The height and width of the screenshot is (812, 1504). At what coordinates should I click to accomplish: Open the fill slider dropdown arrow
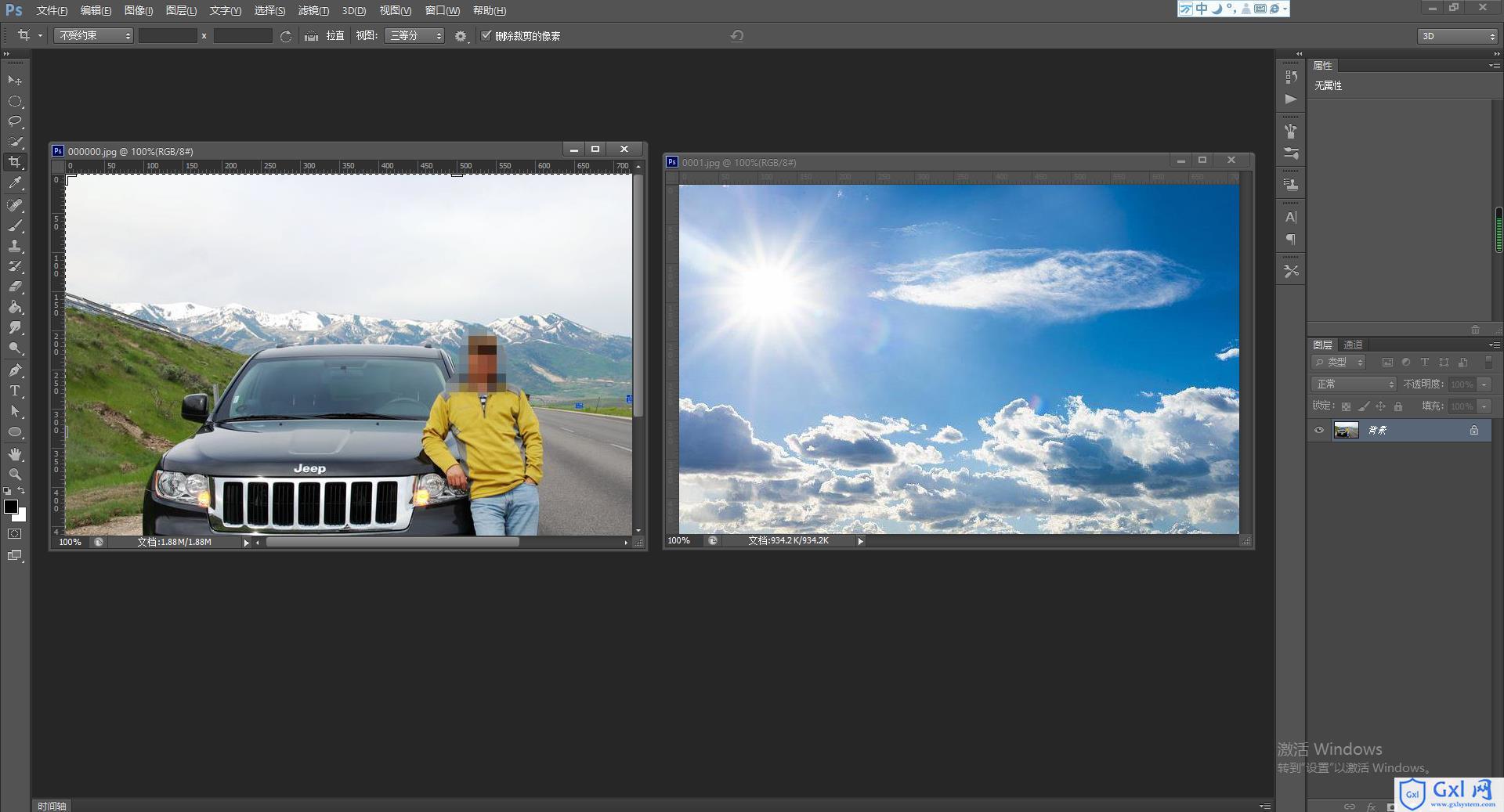[1484, 406]
